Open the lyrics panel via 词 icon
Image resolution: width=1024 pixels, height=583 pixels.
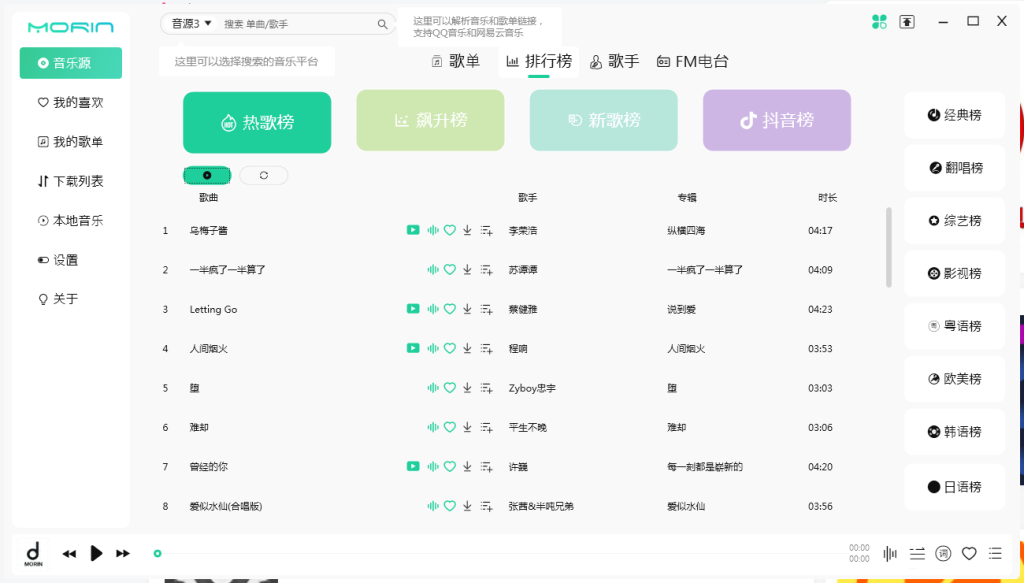pos(941,552)
